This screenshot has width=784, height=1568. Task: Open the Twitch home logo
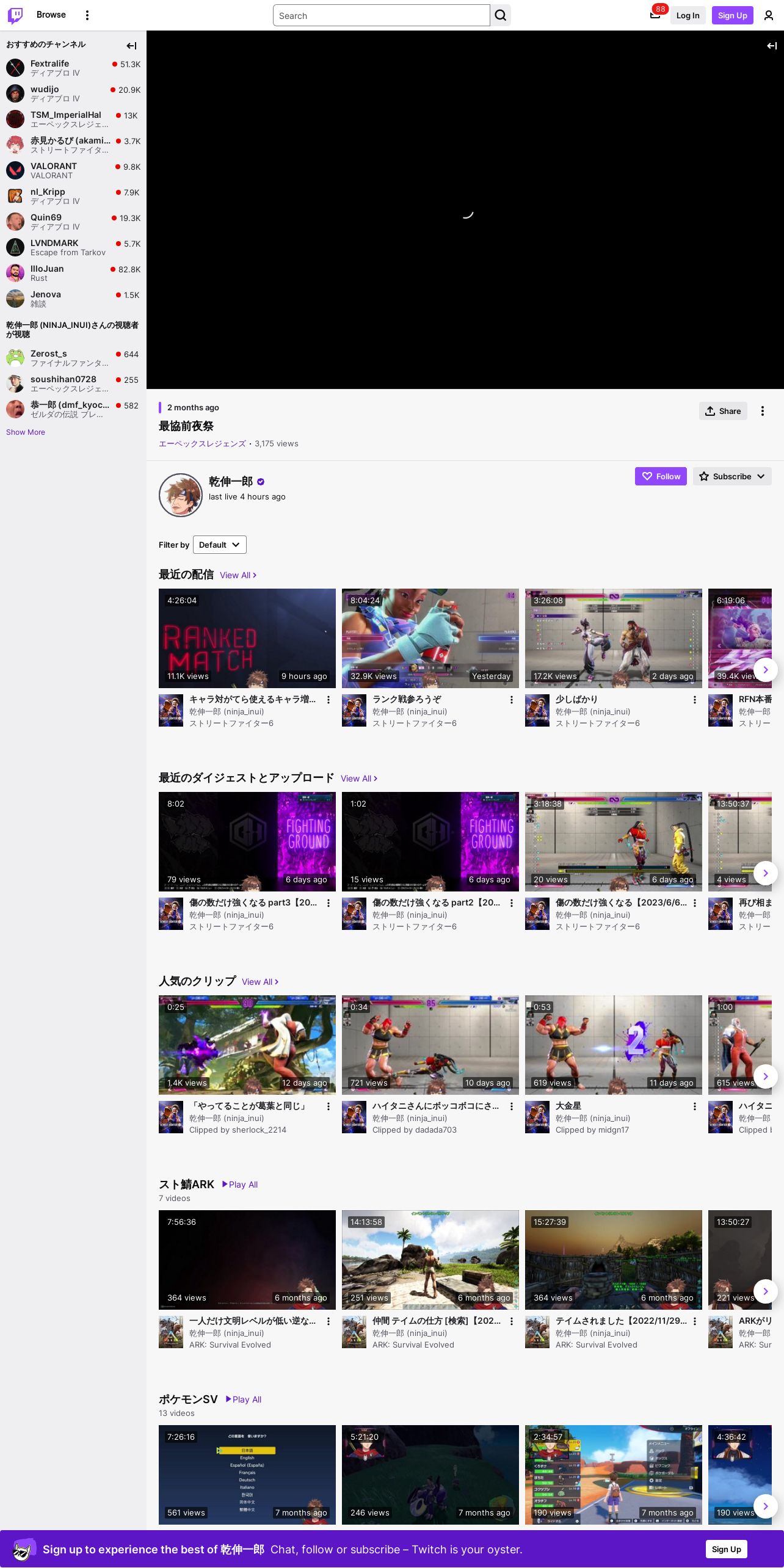coord(15,15)
